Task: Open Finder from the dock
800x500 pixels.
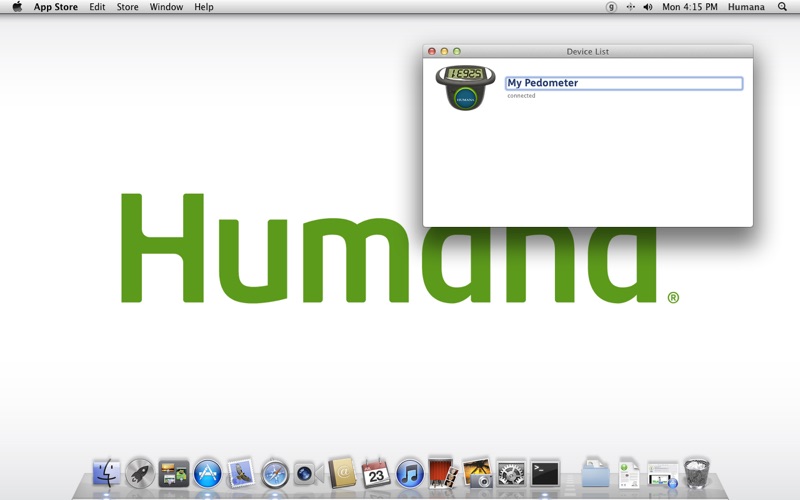Action: point(107,473)
